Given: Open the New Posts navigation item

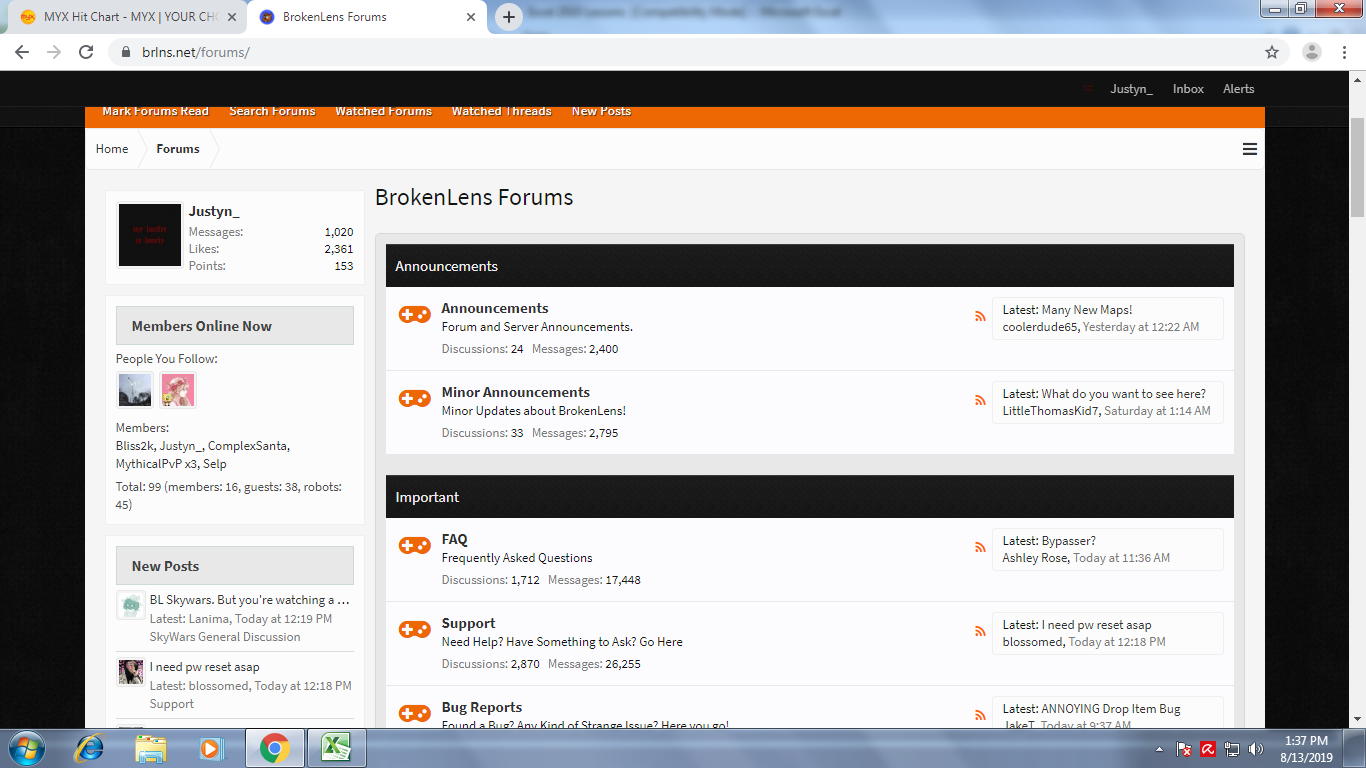Looking at the screenshot, I should coord(601,111).
